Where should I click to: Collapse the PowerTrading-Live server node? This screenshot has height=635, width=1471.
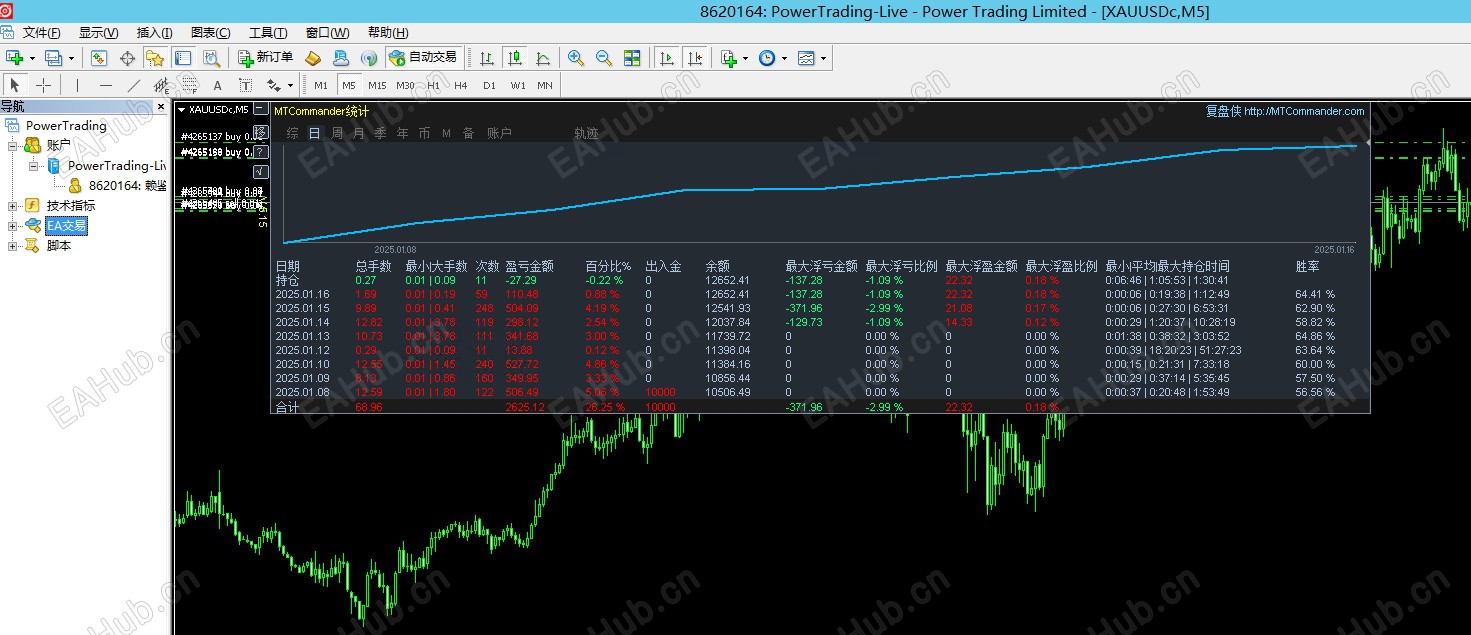point(33,165)
